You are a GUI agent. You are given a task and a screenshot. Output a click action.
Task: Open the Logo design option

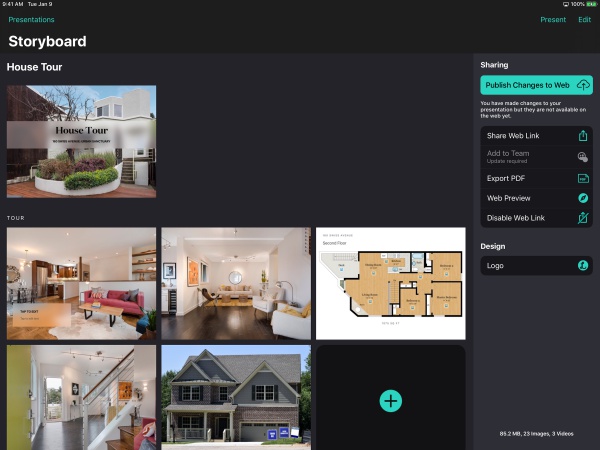pyautogui.click(x=536, y=266)
